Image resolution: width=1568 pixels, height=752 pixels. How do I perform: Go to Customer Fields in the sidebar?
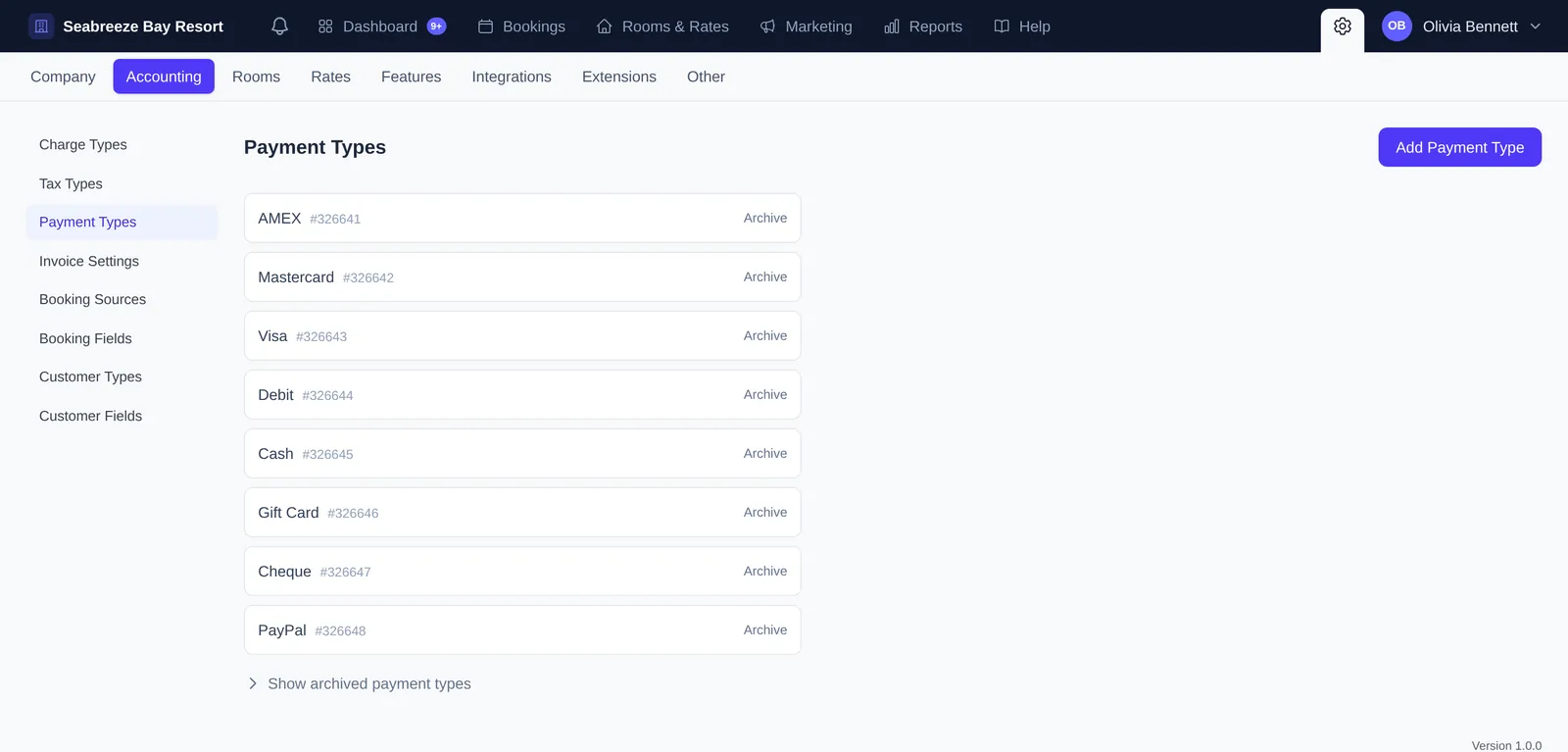(x=122, y=416)
